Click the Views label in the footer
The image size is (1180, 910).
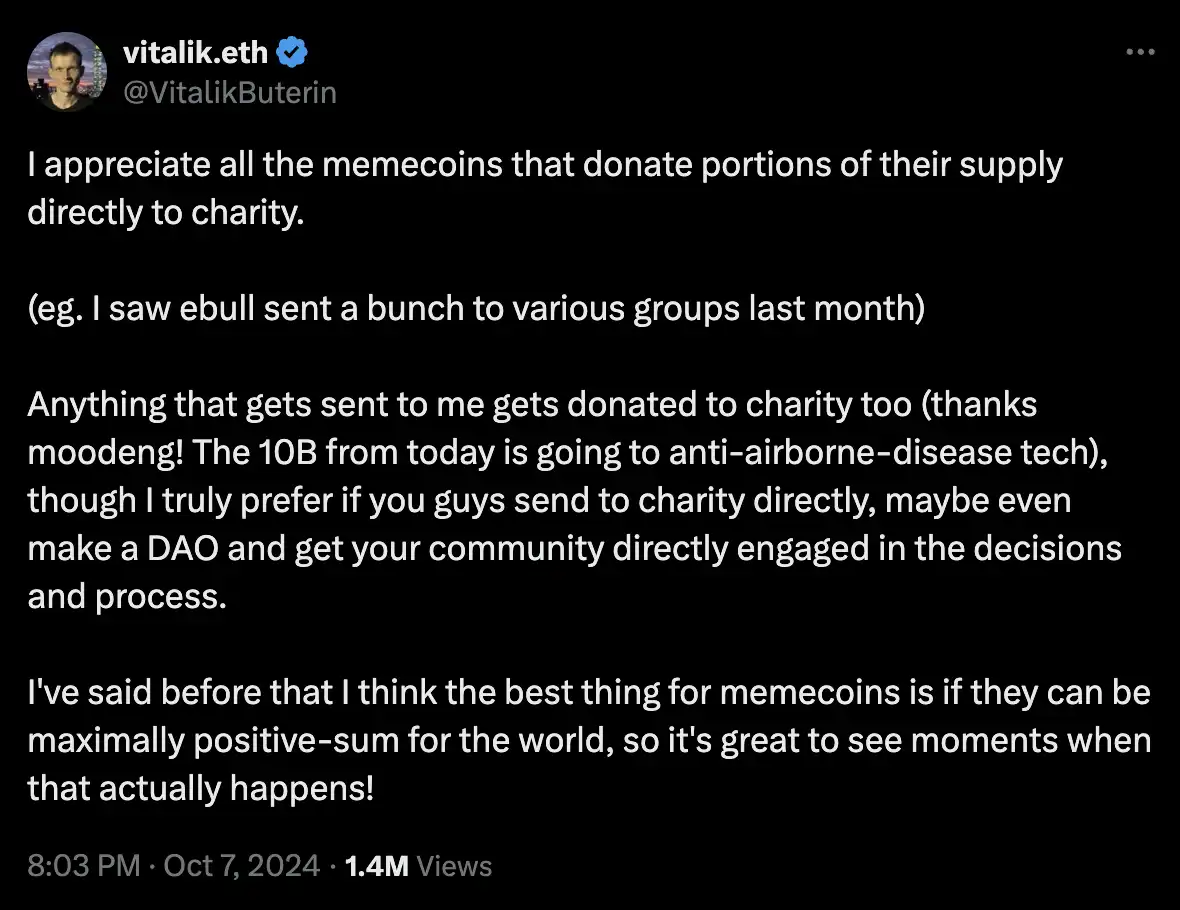[x=453, y=865]
